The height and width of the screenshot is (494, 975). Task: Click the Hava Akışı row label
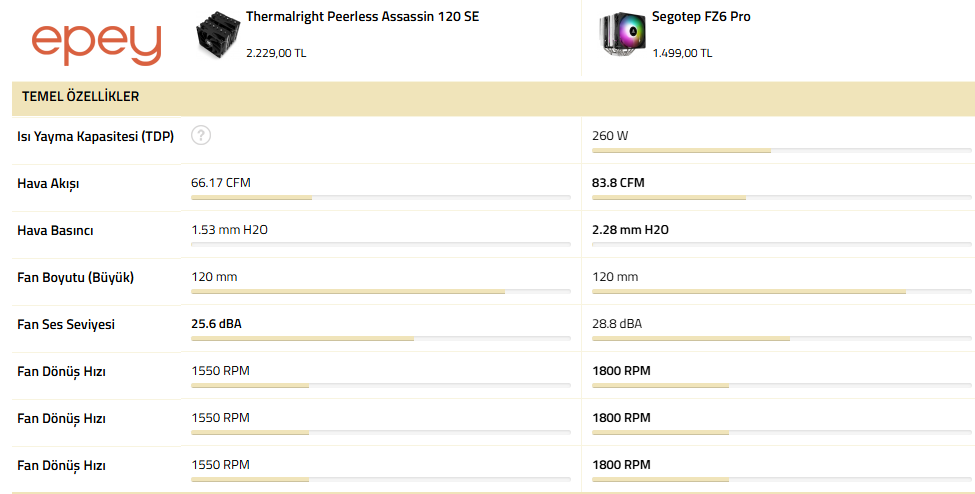[48, 184]
